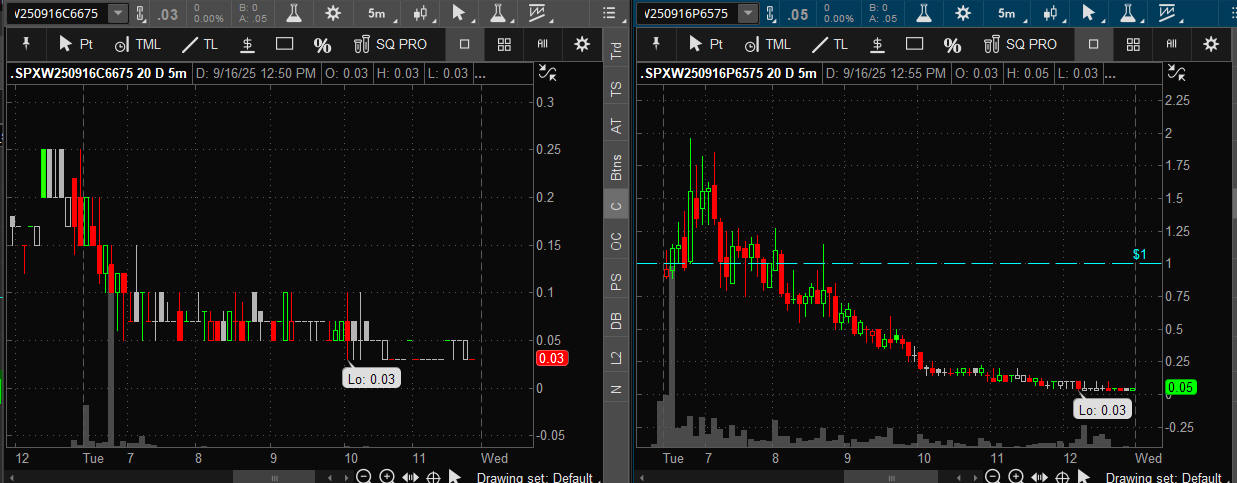Zoom in on the right chart

1016,476
